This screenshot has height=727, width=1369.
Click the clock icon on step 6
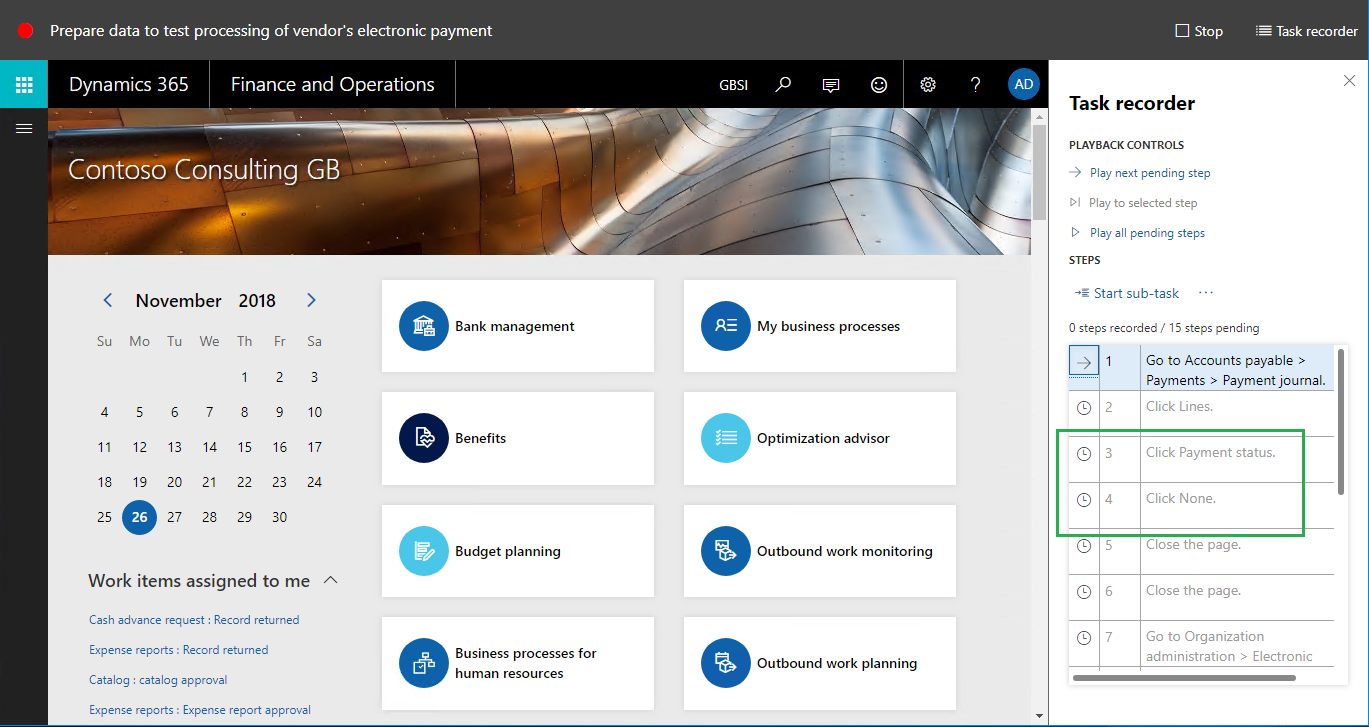pyautogui.click(x=1084, y=591)
